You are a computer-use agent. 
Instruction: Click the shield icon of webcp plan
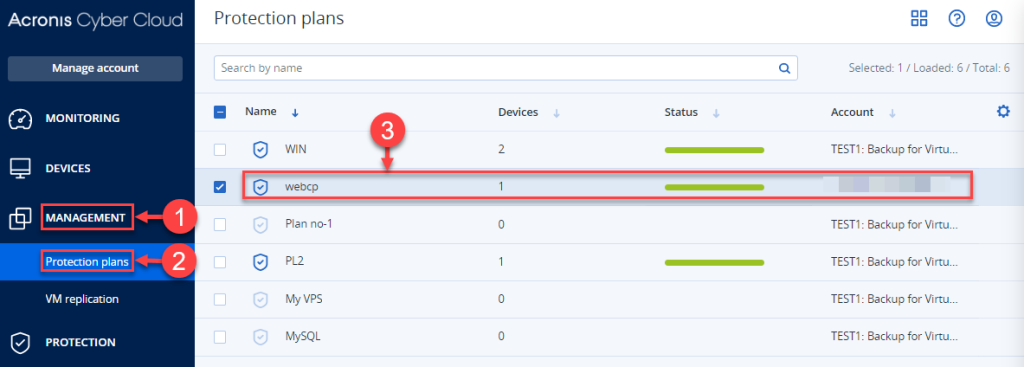tap(261, 187)
